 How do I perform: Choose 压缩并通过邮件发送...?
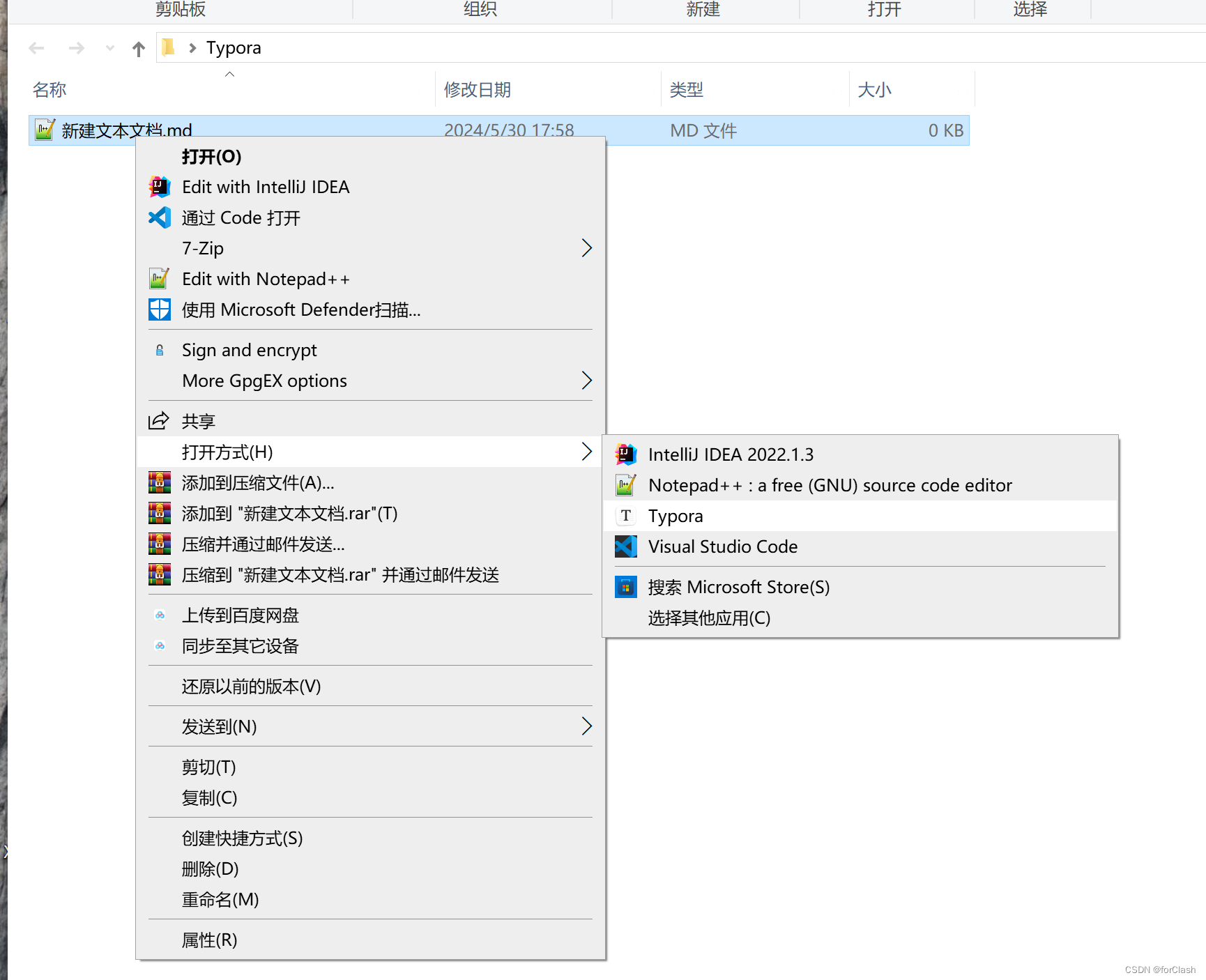[x=371, y=544]
